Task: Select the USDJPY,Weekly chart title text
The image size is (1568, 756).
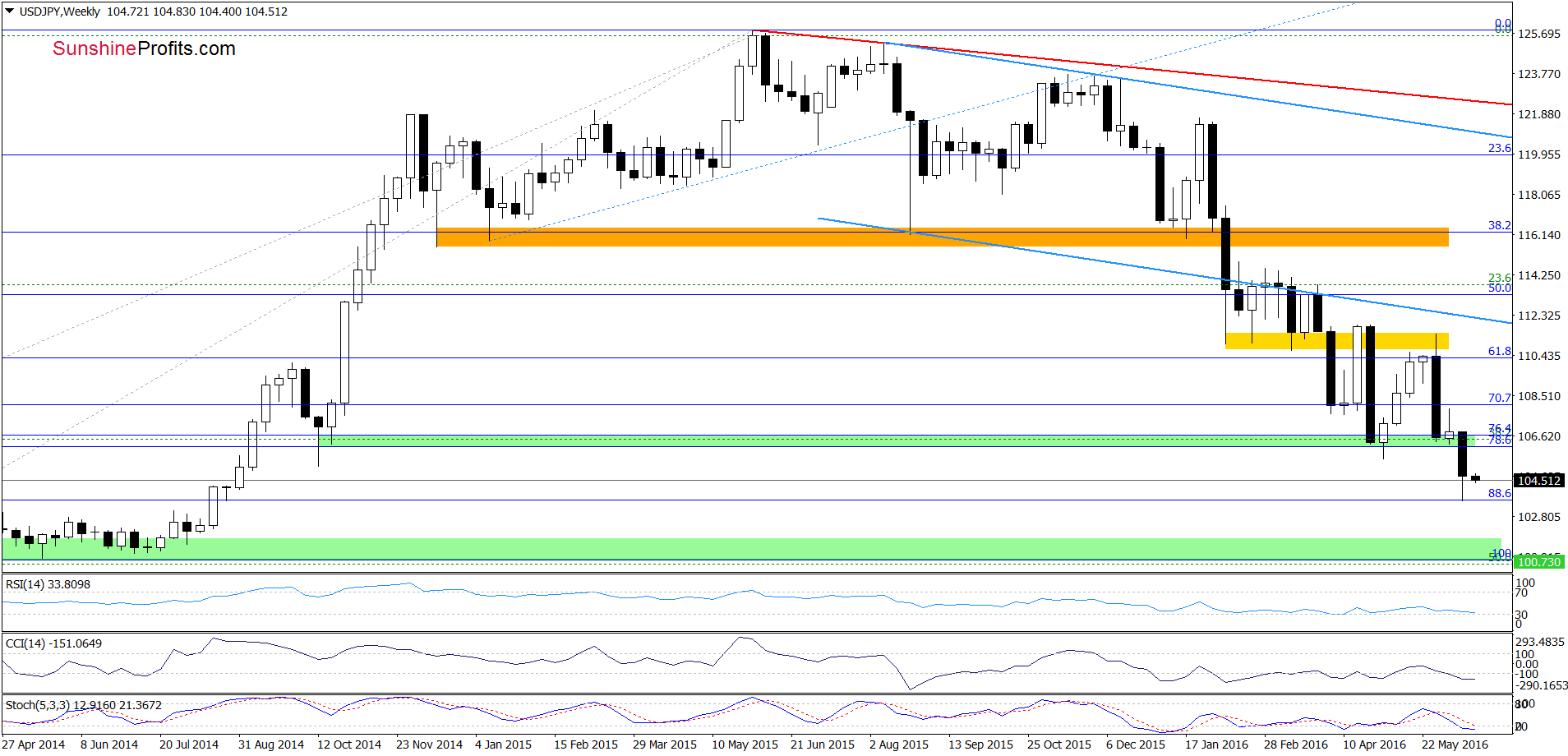Action: pos(59,12)
